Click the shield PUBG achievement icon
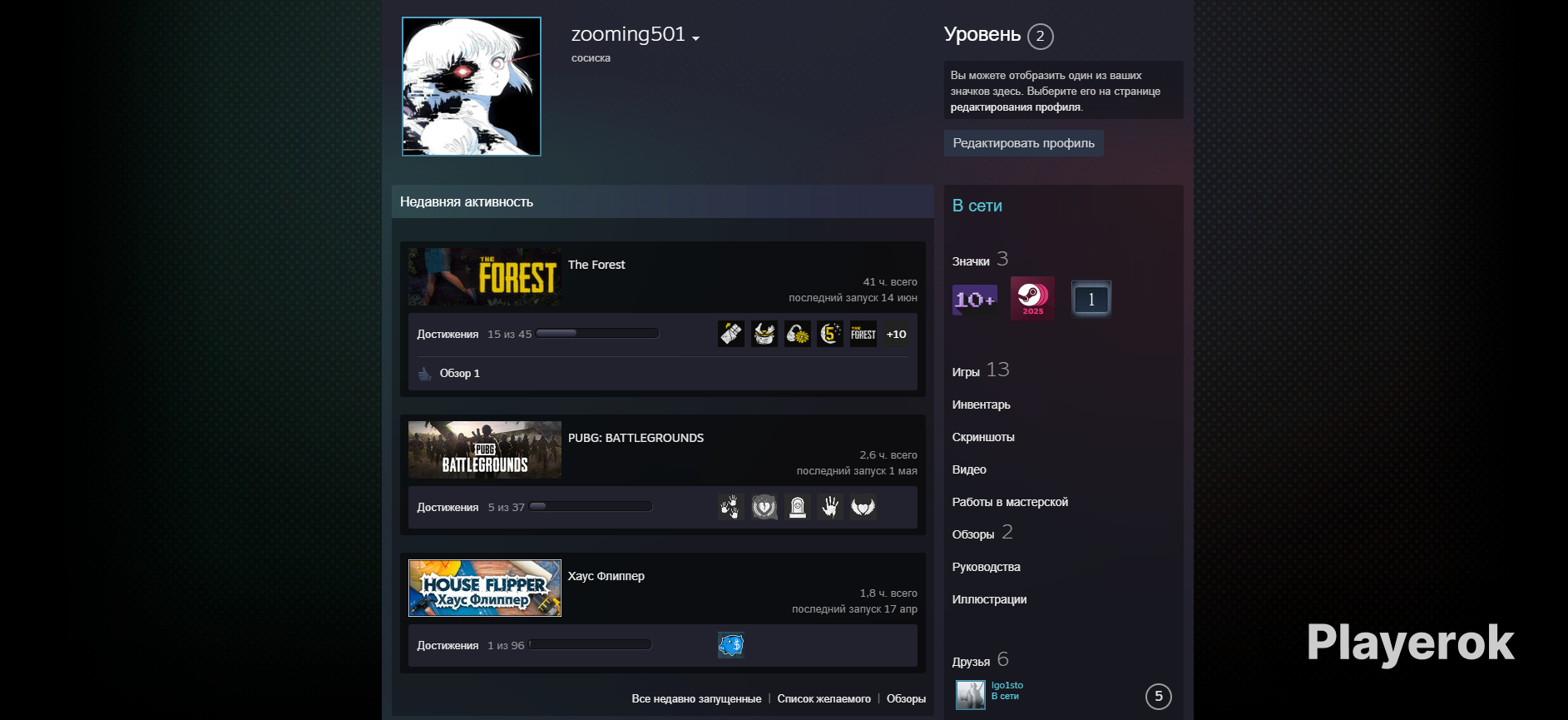The height and width of the screenshot is (720, 1568). point(764,507)
